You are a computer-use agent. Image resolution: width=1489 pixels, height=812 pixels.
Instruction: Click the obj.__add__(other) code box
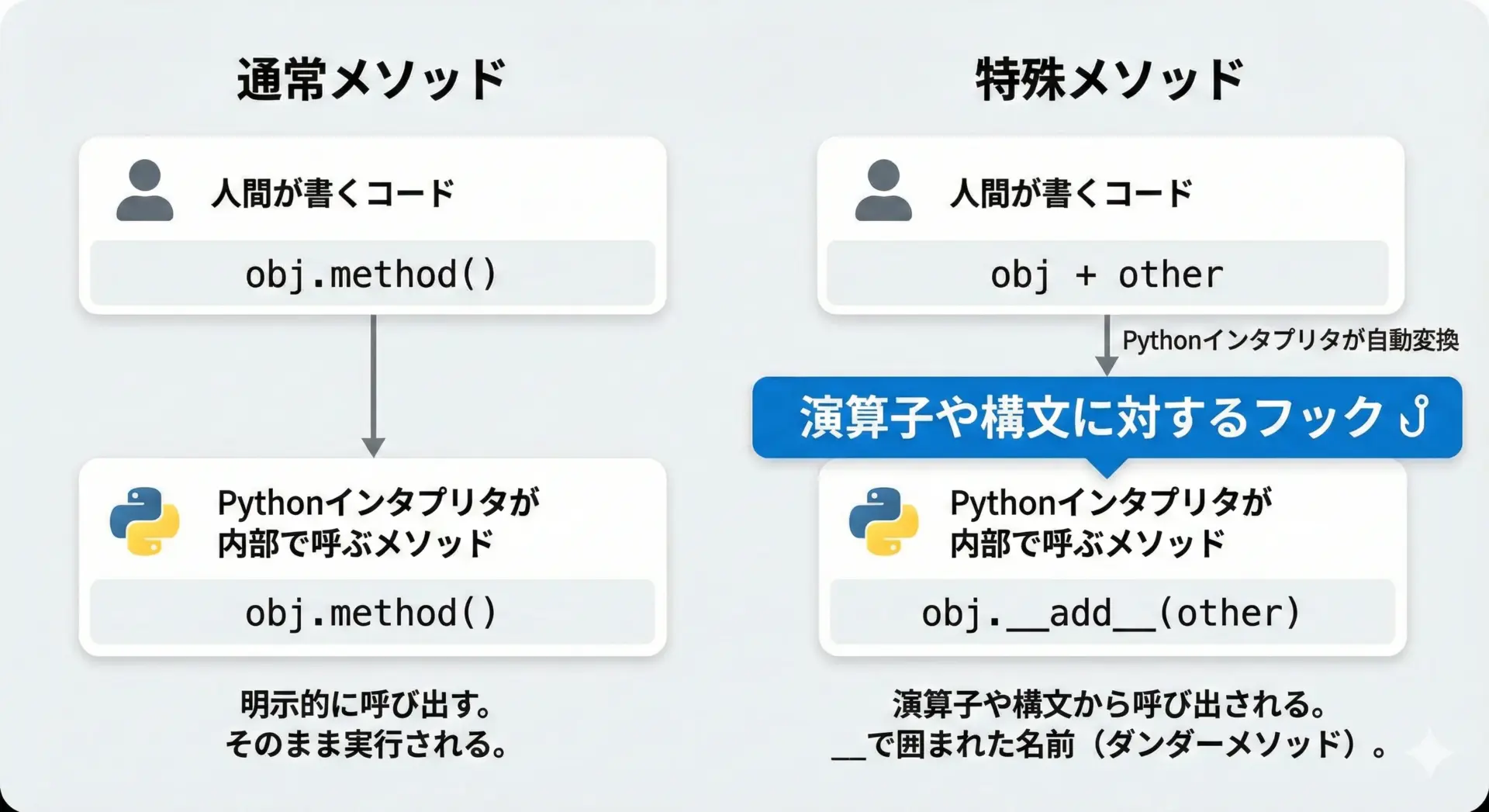[x=1111, y=613]
